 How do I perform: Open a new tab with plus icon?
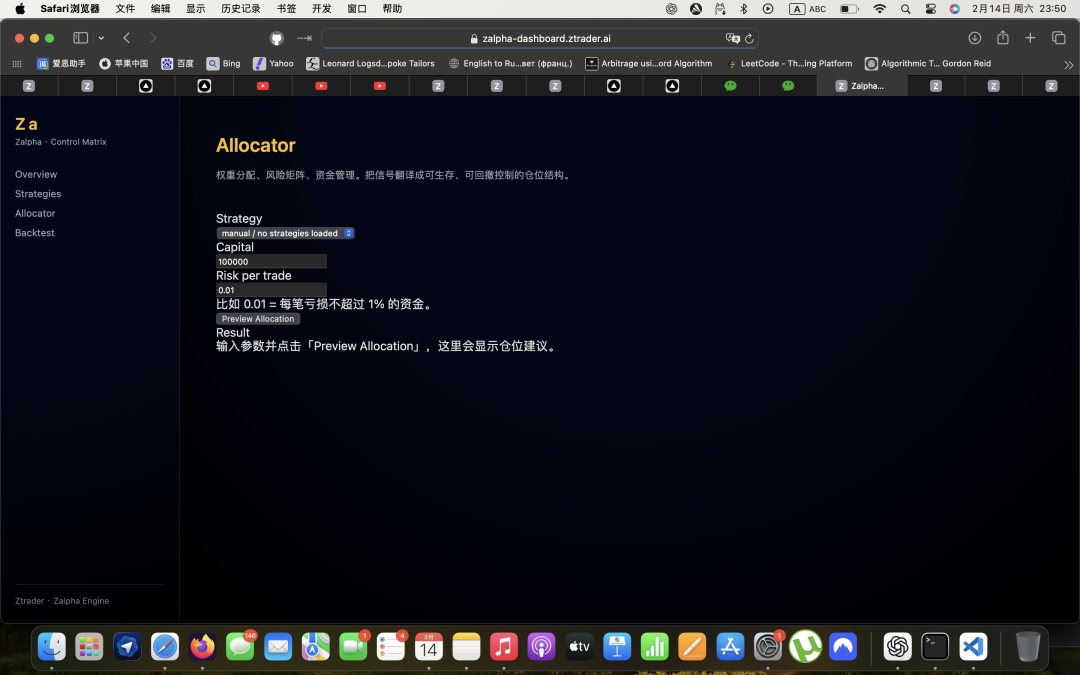click(x=1030, y=38)
